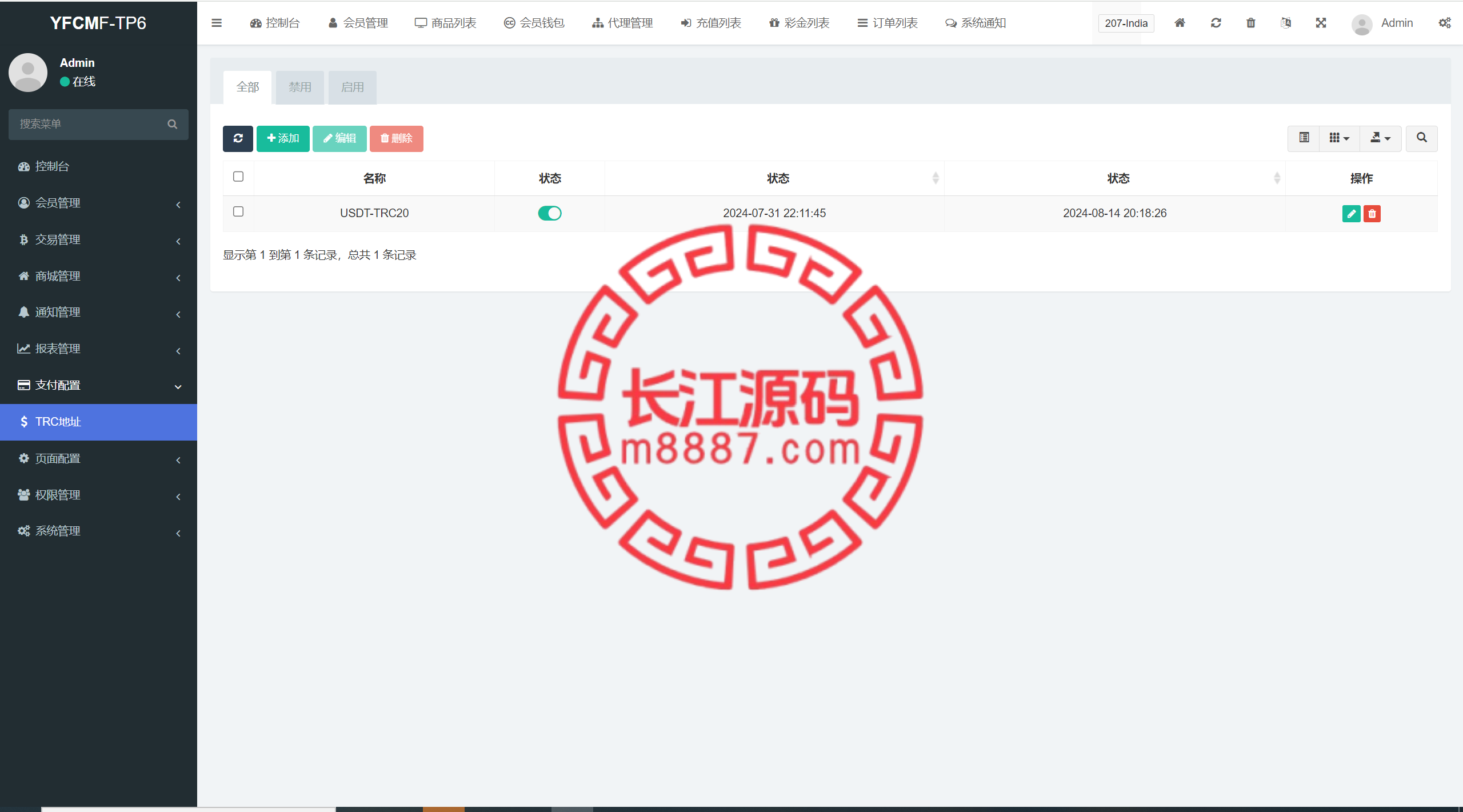The width and height of the screenshot is (1463, 812).
Task: Open 系统通知 in the top navigation
Action: click(976, 23)
